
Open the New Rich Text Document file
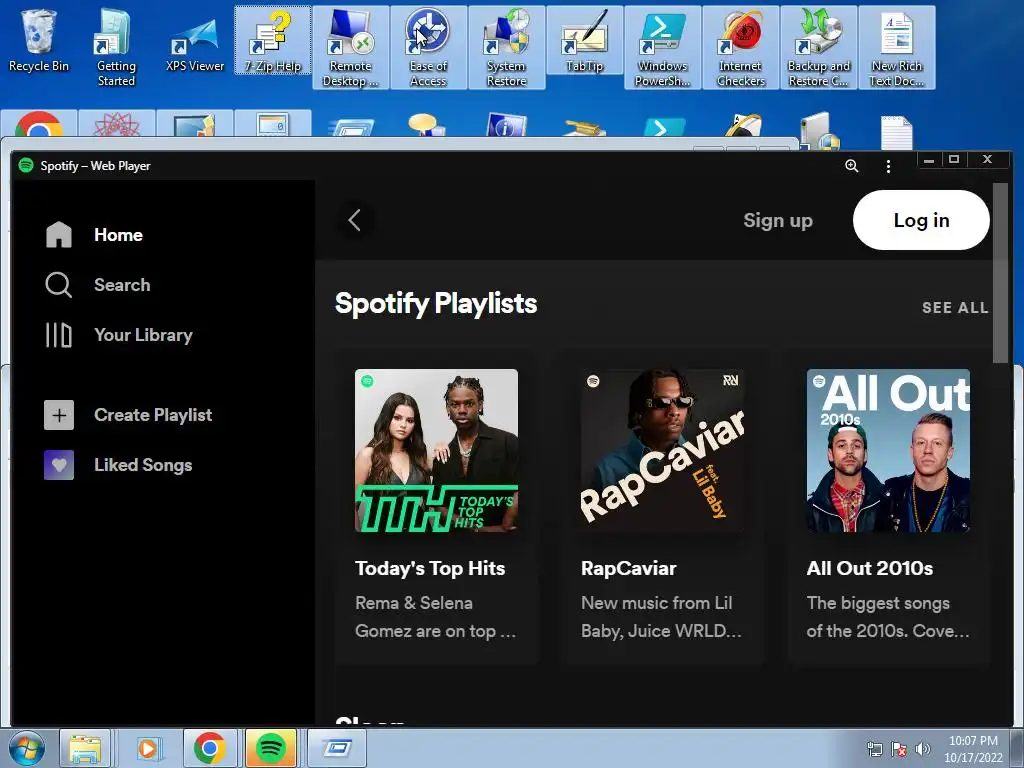click(x=897, y=48)
